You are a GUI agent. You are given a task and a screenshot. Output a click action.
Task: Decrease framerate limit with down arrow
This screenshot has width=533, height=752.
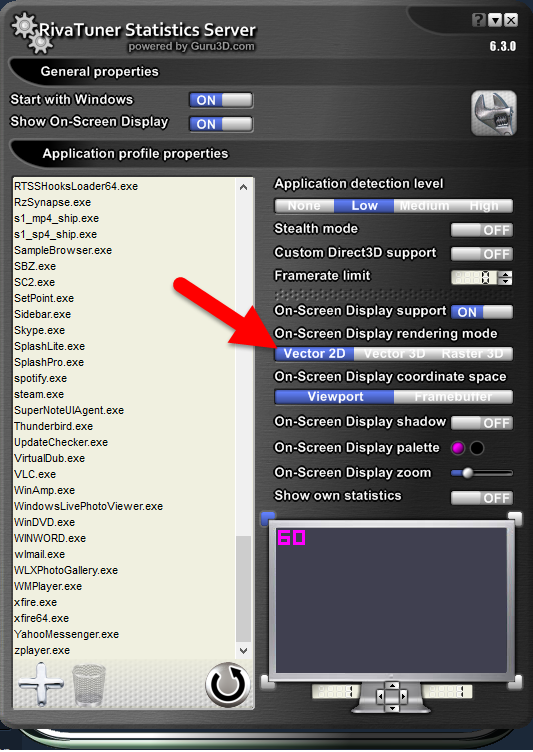point(506,281)
